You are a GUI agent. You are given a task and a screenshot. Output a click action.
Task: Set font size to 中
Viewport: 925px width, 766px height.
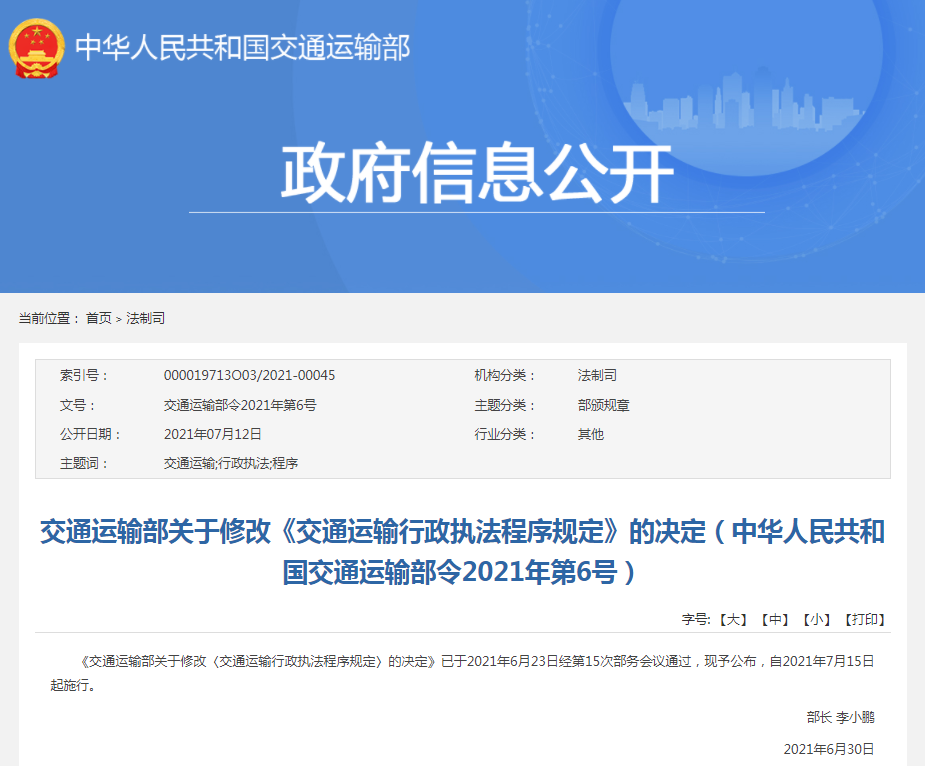pos(774,620)
